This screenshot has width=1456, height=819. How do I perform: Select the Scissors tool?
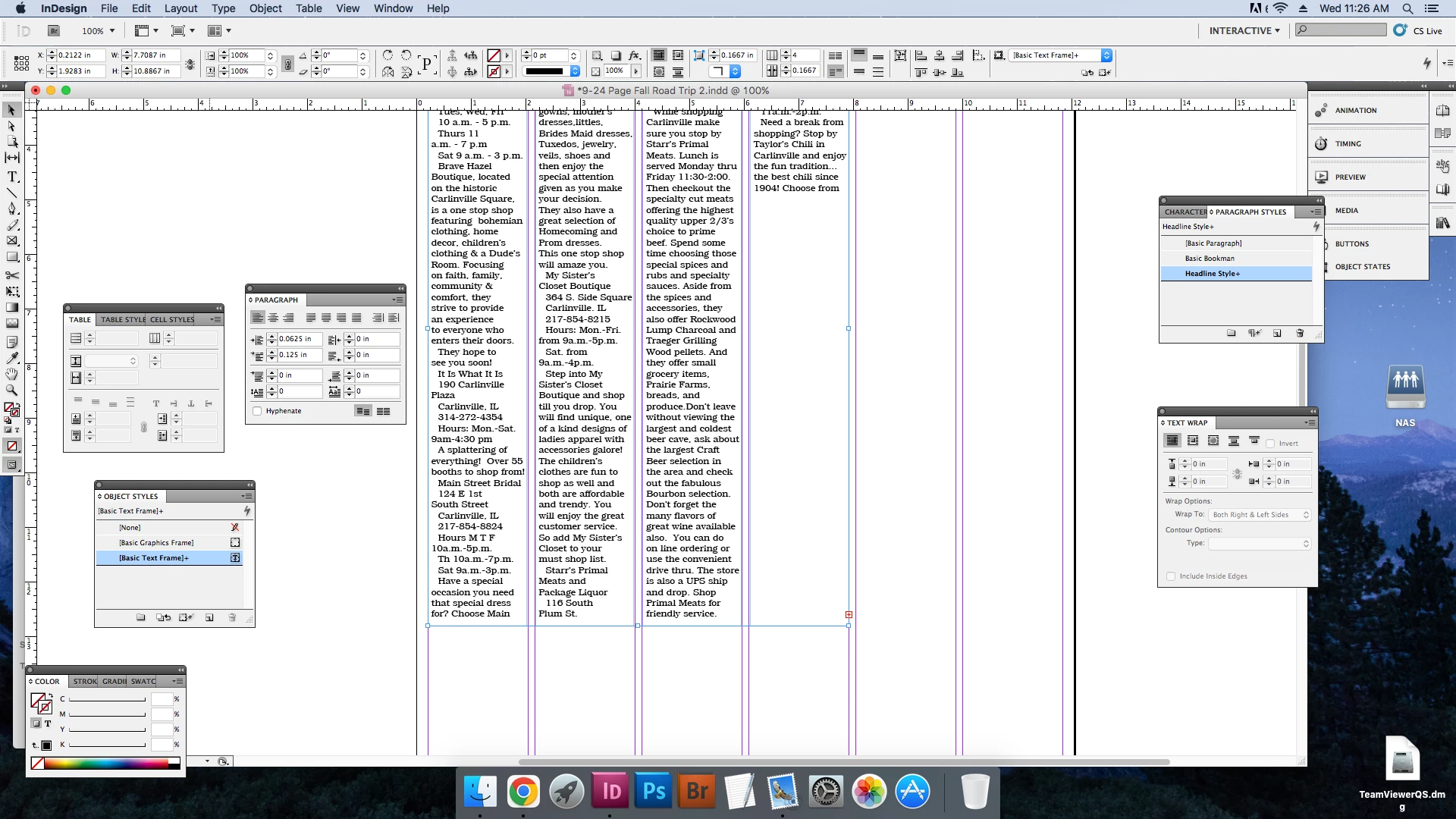[12, 275]
